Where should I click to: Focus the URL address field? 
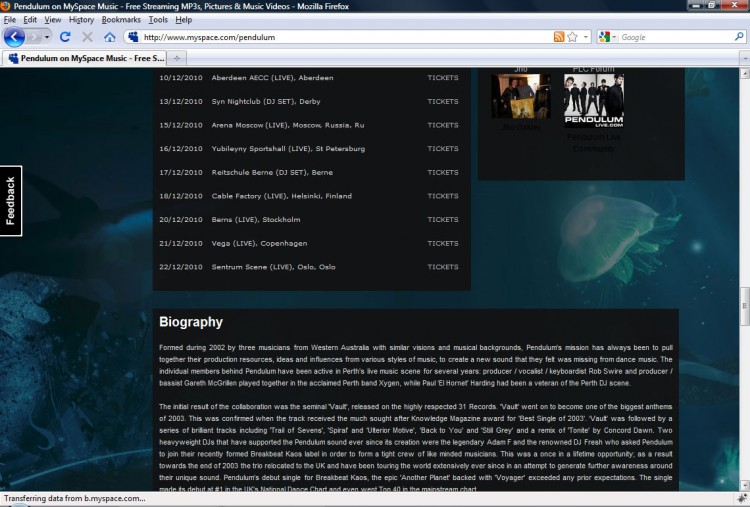tap(347, 37)
